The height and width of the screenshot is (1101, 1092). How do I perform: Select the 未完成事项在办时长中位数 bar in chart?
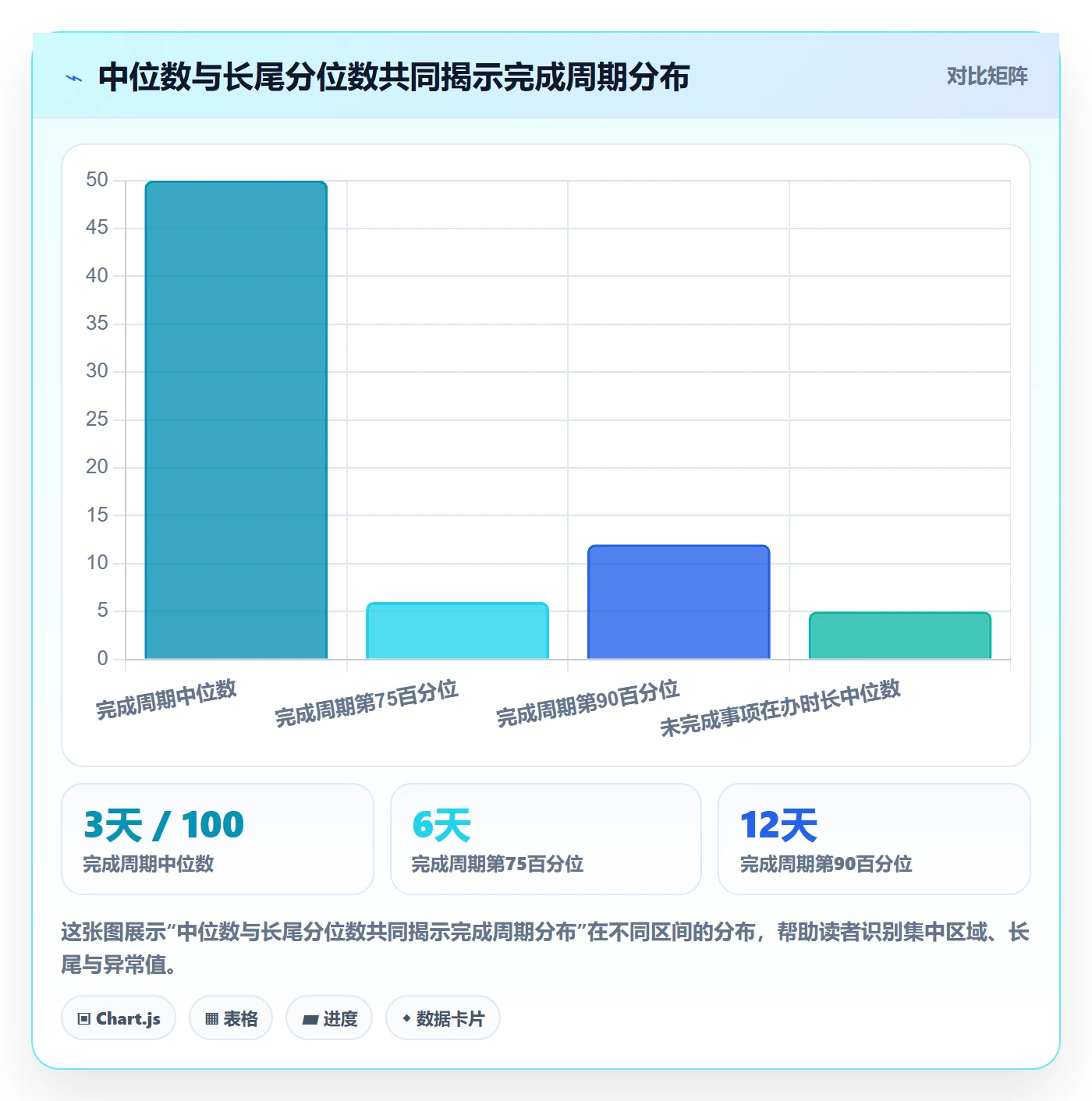point(900,635)
